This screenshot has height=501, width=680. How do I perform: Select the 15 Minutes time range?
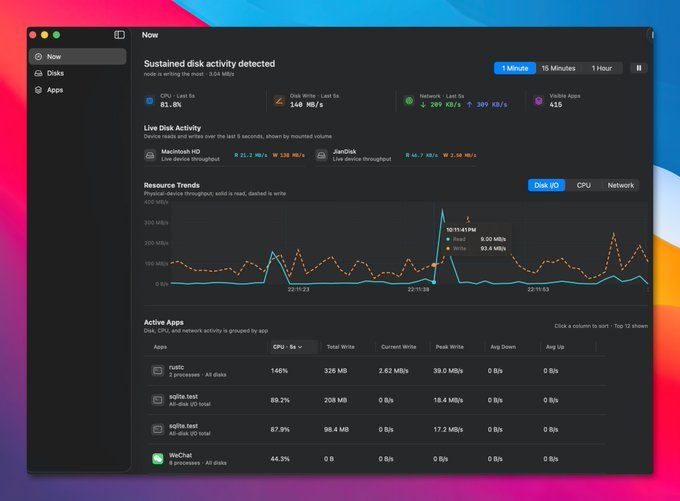pos(558,68)
